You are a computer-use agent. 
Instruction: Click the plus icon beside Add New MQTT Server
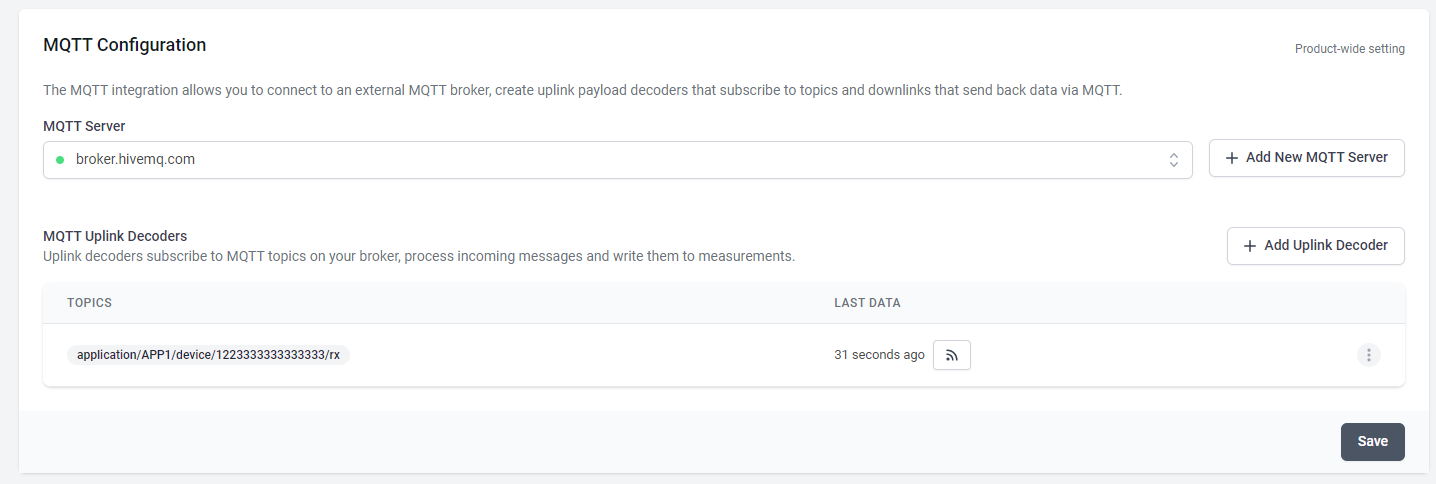click(1232, 158)
